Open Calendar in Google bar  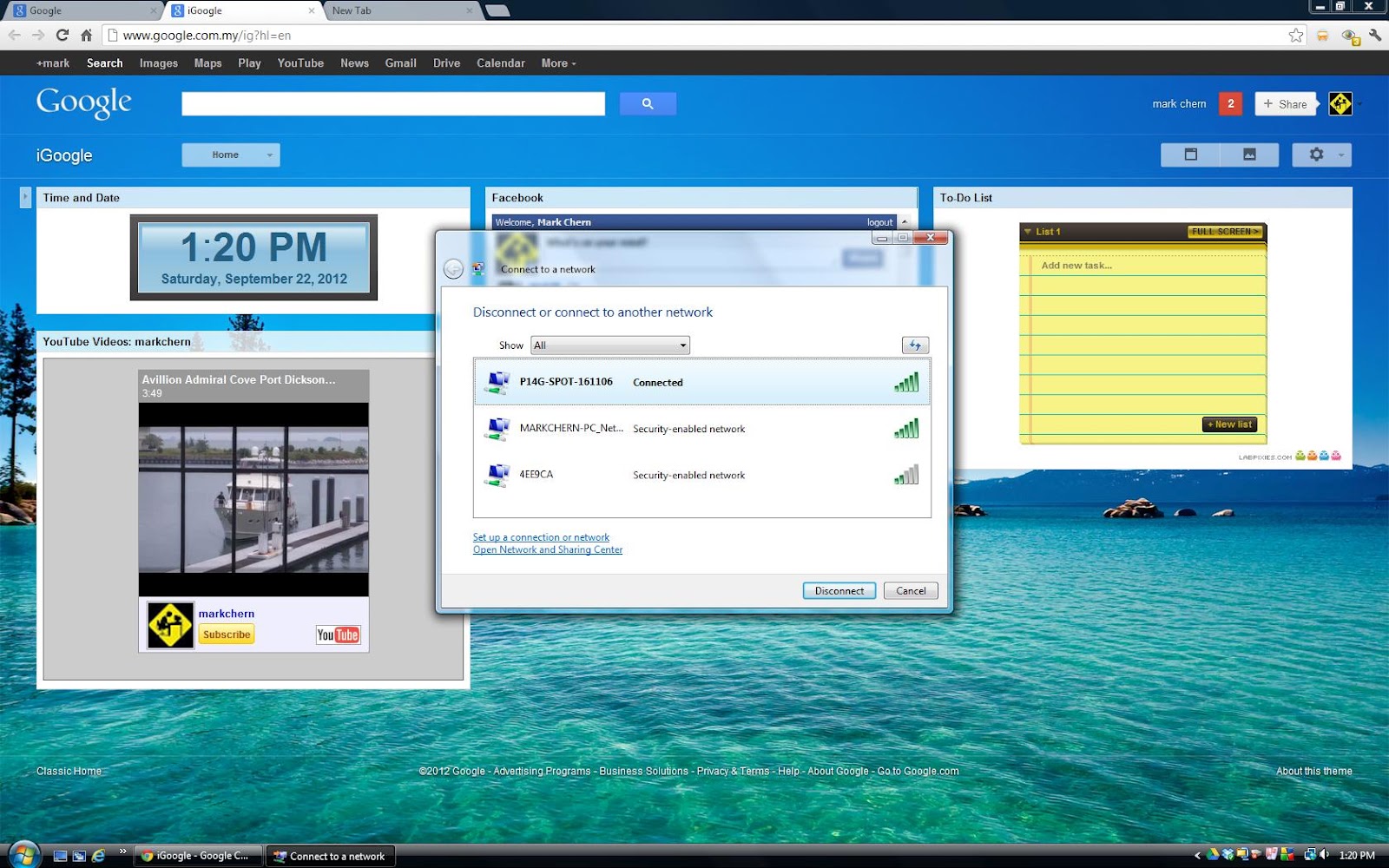pos(501,62)
